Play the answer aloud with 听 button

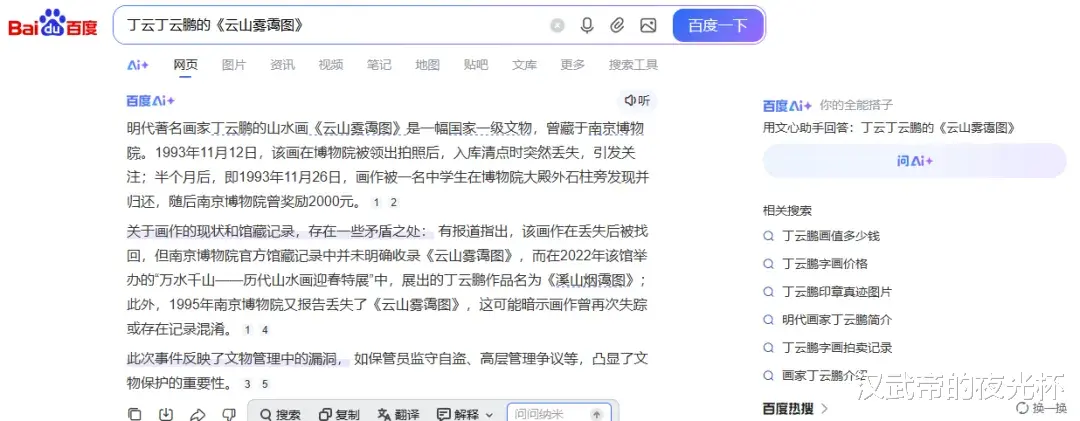pyautogui.click(x=636, y=101)
